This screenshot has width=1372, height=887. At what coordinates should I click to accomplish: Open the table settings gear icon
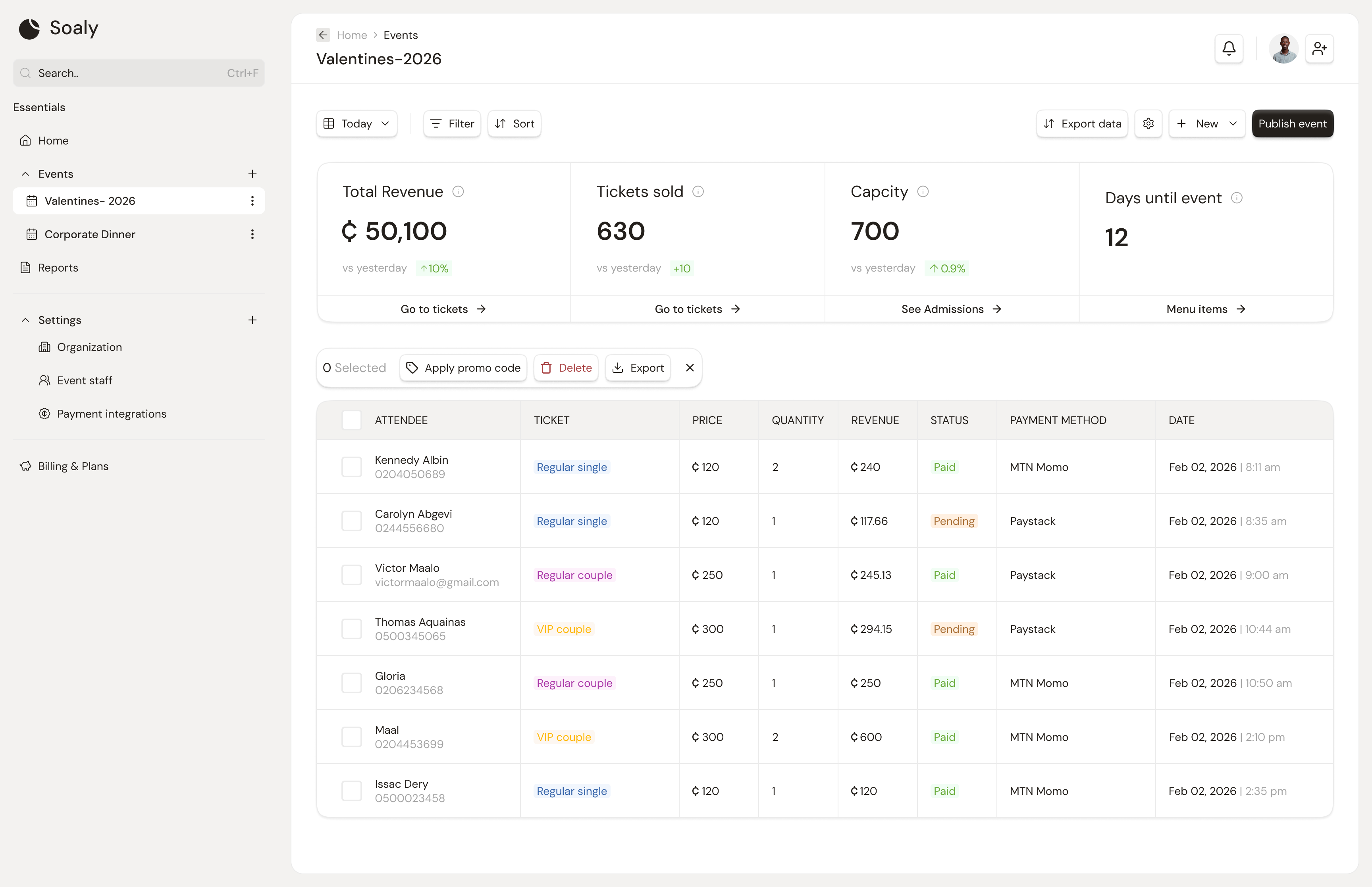(1148, 124)
